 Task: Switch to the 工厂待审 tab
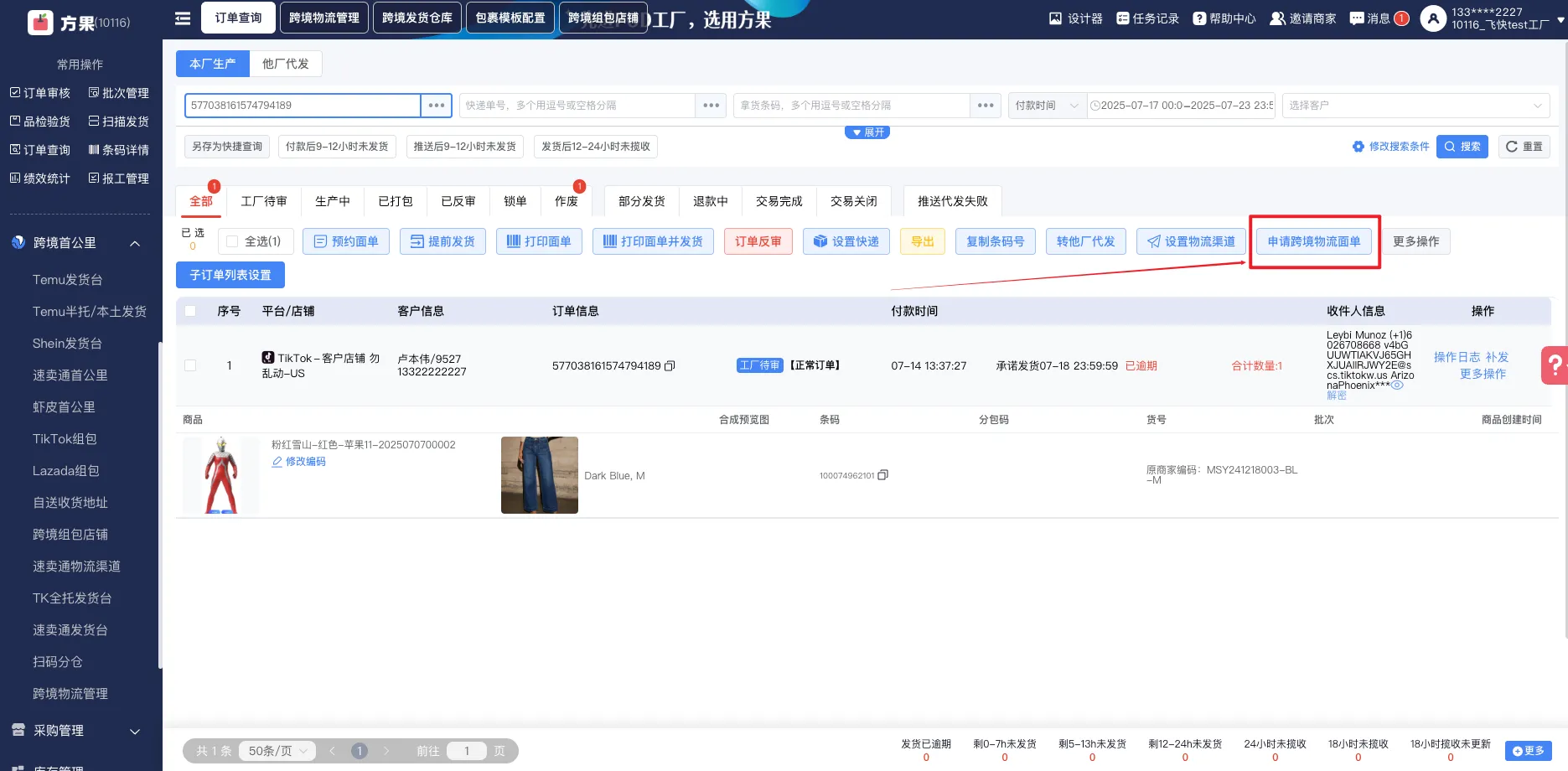coord(264,201)
